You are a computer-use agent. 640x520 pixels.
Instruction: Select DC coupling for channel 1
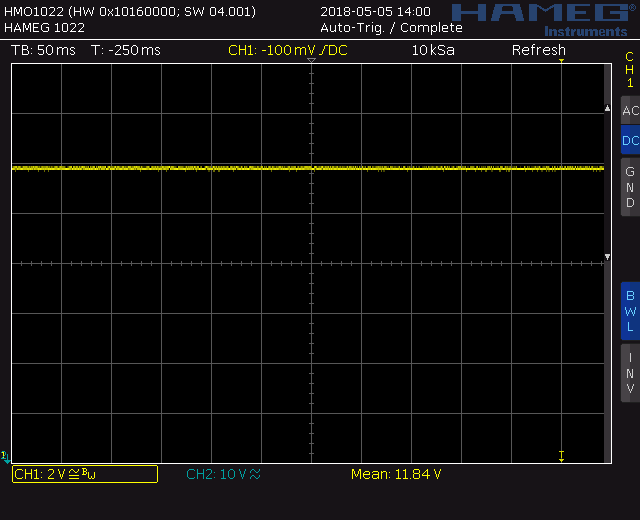tap(629, 141)
